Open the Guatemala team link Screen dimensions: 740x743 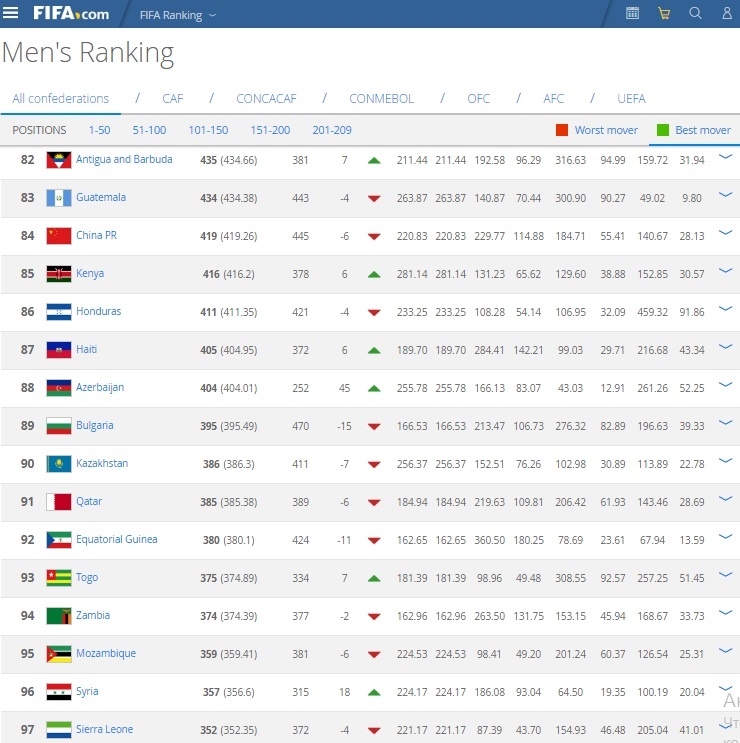tap(101, 198)
